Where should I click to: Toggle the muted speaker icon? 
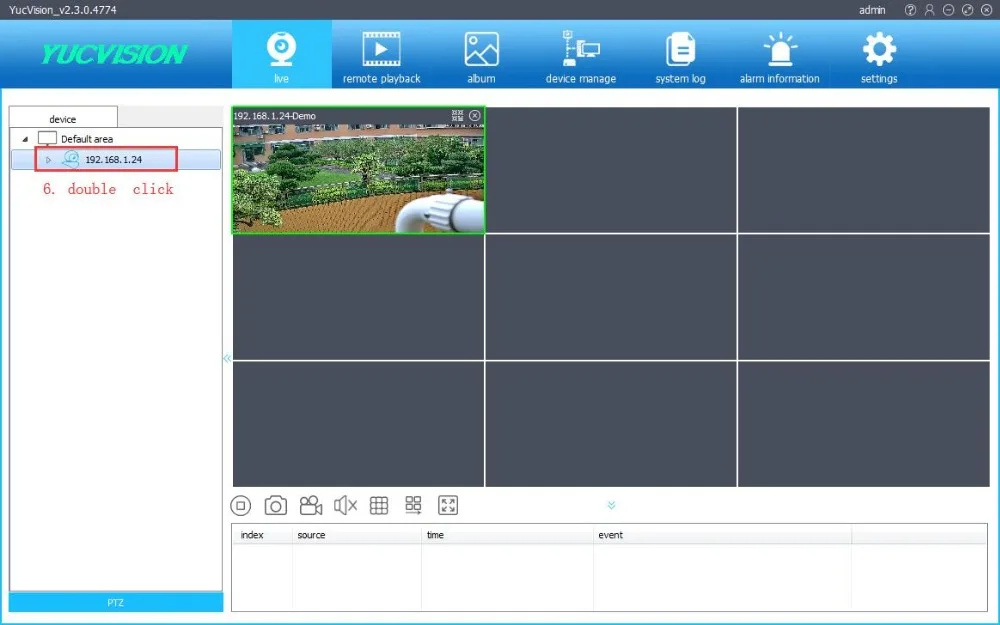coord(345,506)
